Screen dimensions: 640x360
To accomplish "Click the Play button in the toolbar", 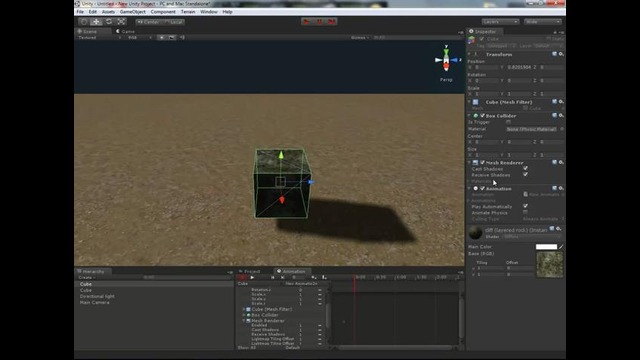I will (306, 22).
